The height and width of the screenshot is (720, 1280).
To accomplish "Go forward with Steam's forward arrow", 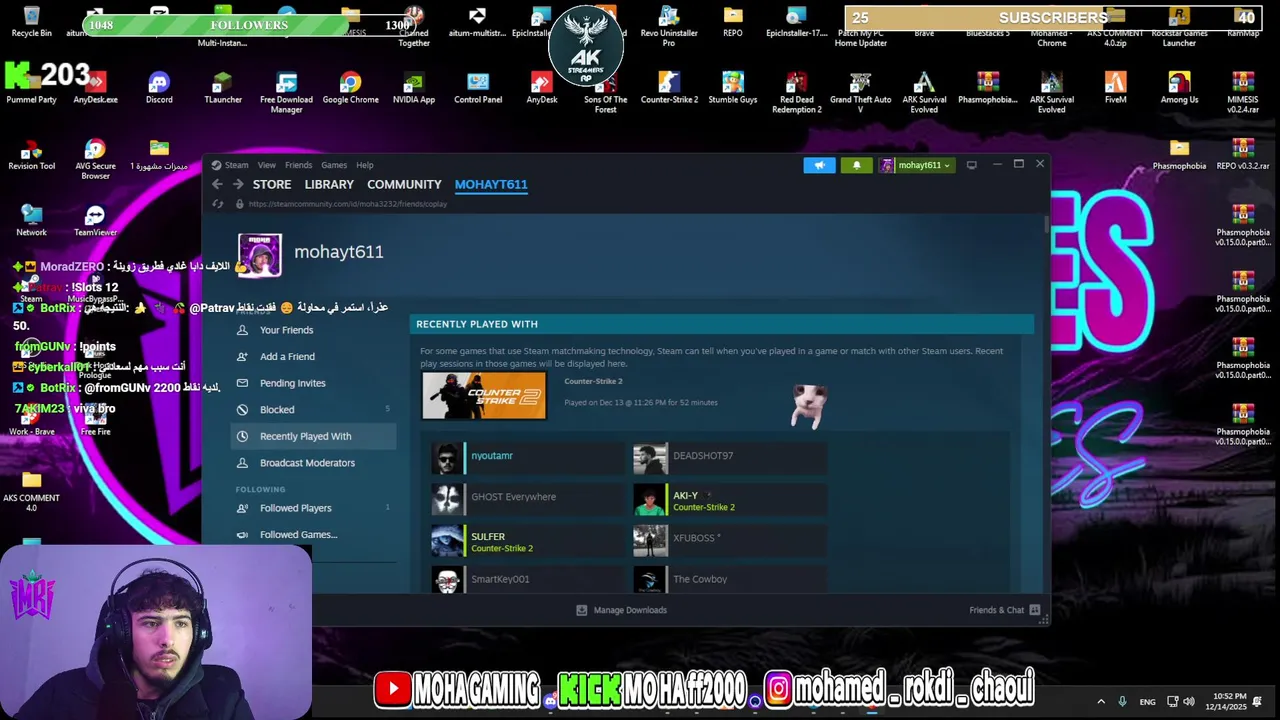I will point(238,184).
